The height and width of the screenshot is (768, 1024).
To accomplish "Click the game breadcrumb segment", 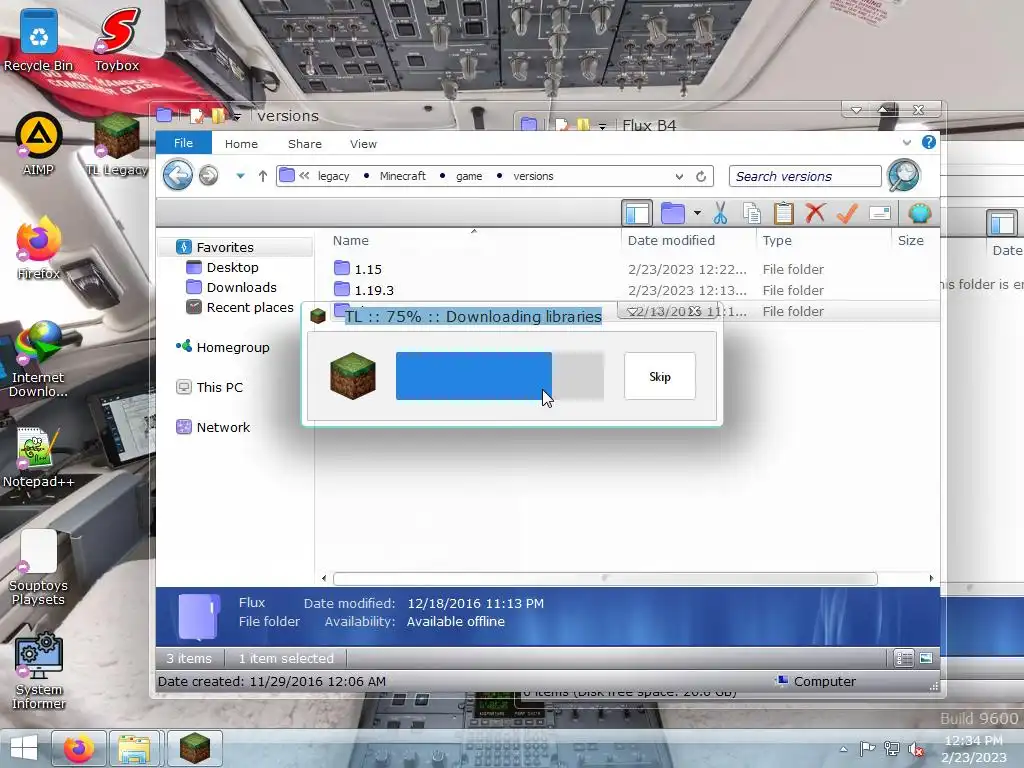I will click(469, 176).
